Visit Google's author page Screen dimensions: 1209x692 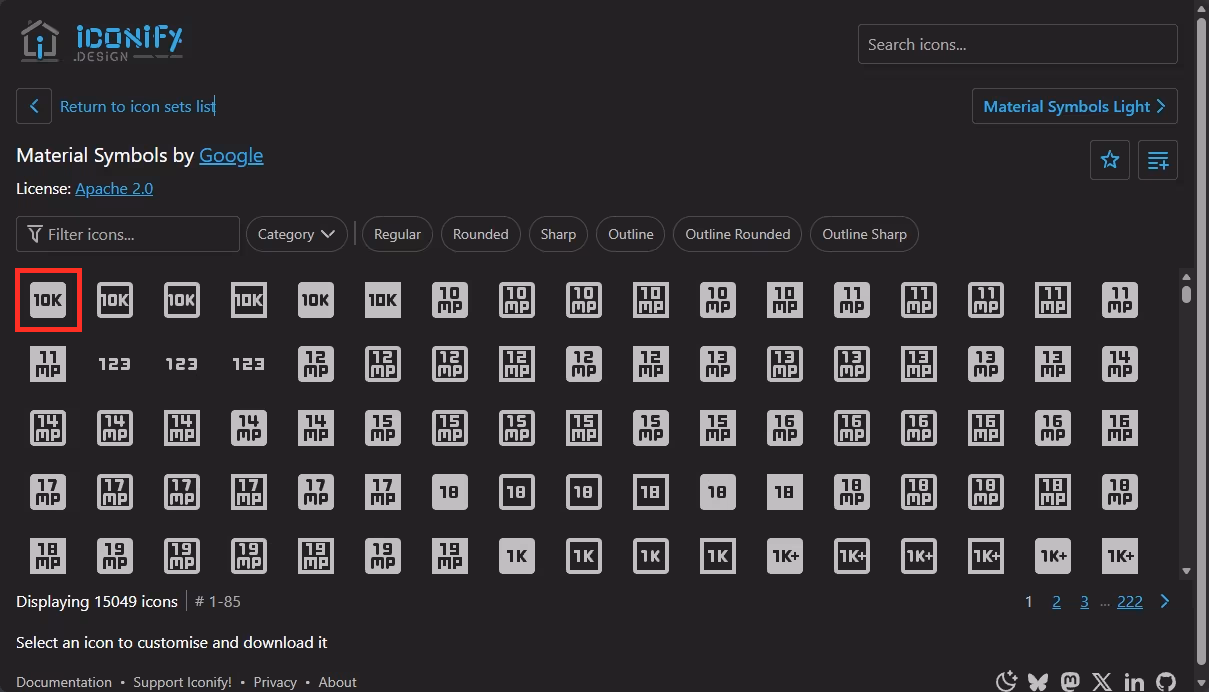point(231,155)
